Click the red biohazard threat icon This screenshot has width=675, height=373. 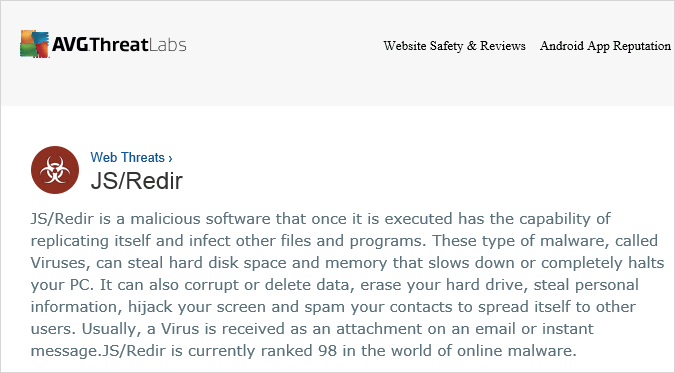tap(55, 170)
